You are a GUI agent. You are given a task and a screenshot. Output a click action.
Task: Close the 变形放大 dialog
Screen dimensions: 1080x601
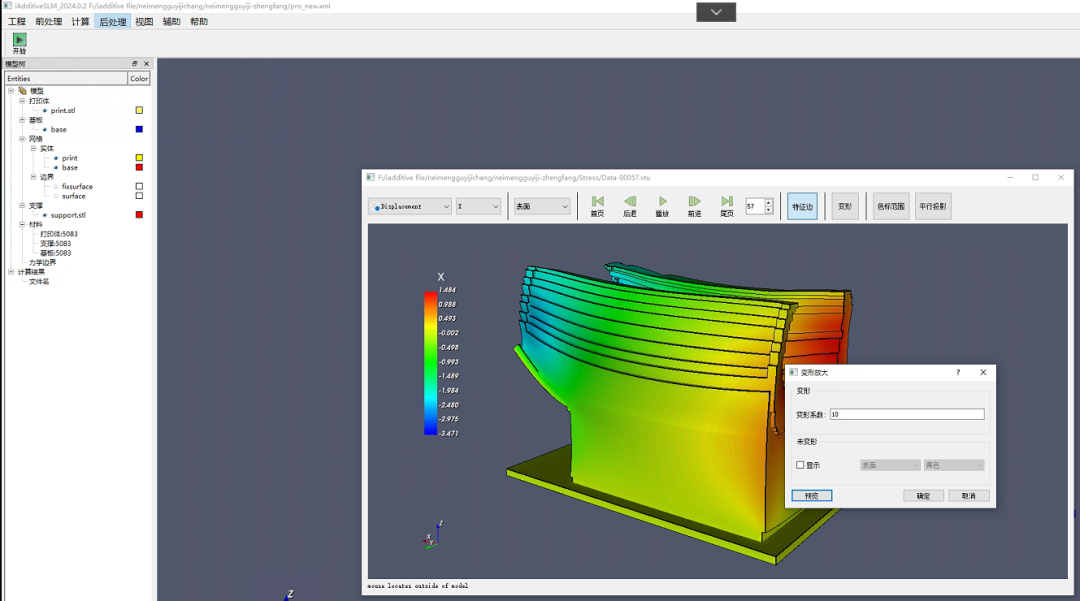coord(983,372)
